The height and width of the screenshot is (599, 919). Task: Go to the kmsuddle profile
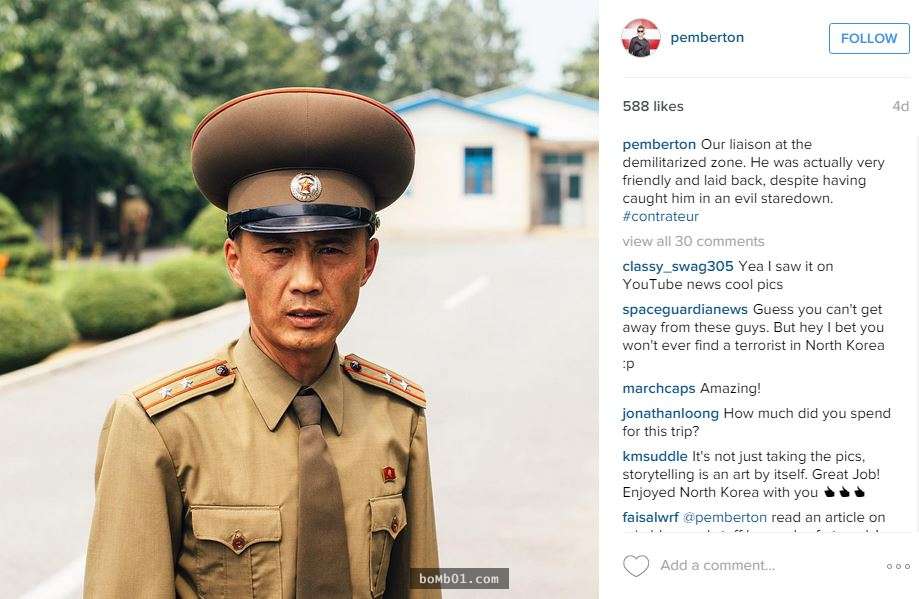point(655,457)
